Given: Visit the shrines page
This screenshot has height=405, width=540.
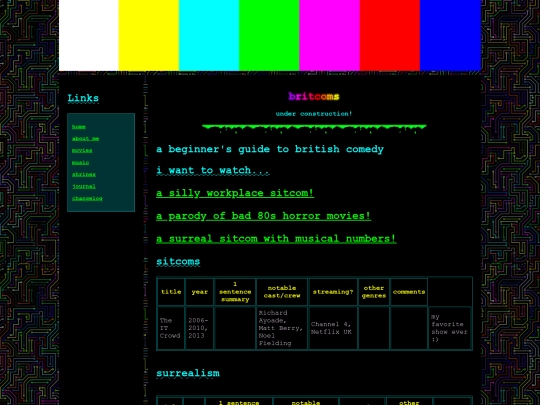Looking at the screenshot, I should [x=84, y=174].
